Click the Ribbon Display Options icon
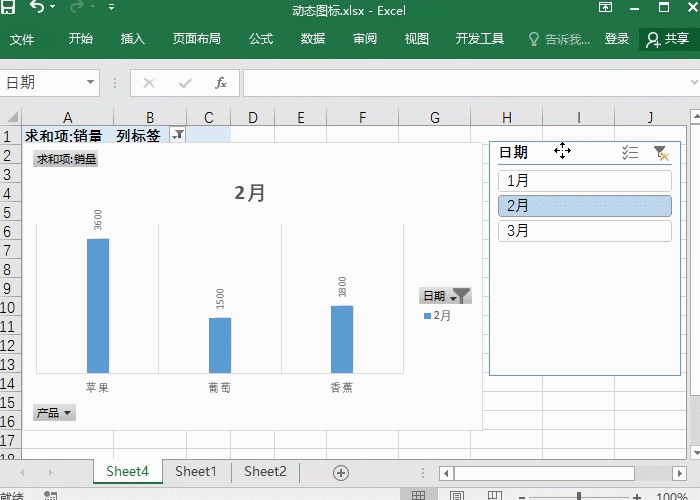Viewport: 700px width, 500px height. coord(605,7)
